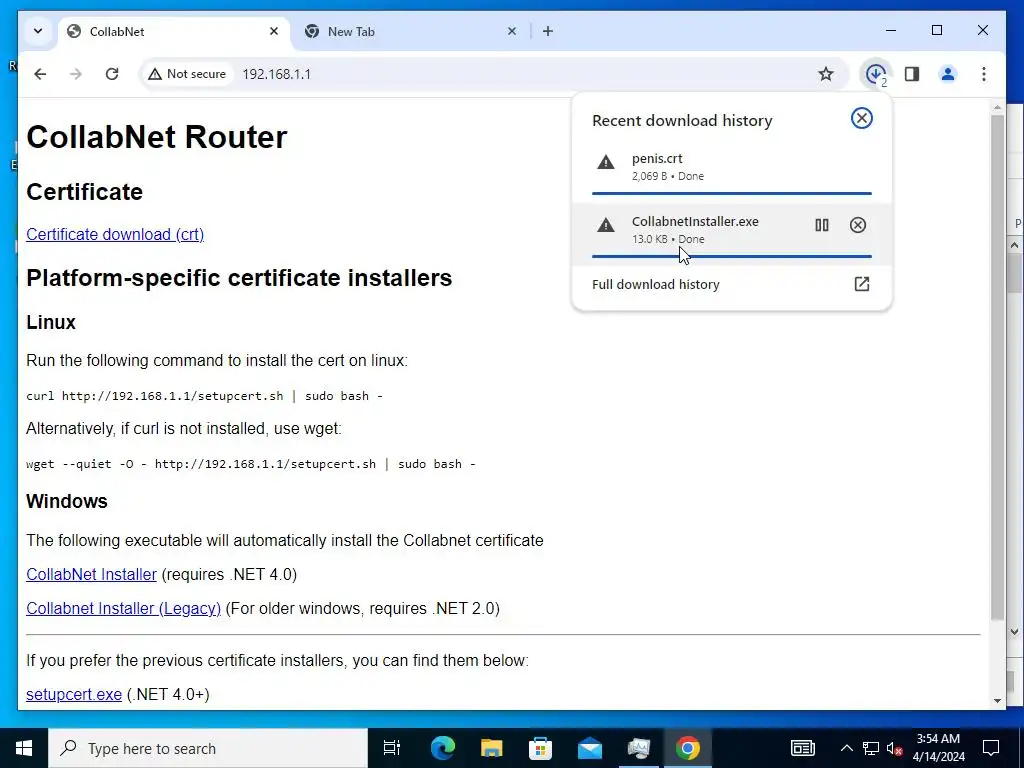Click the page scrollbar down arrow
This screenshot has height=768, width=1024.
(997, 701)
